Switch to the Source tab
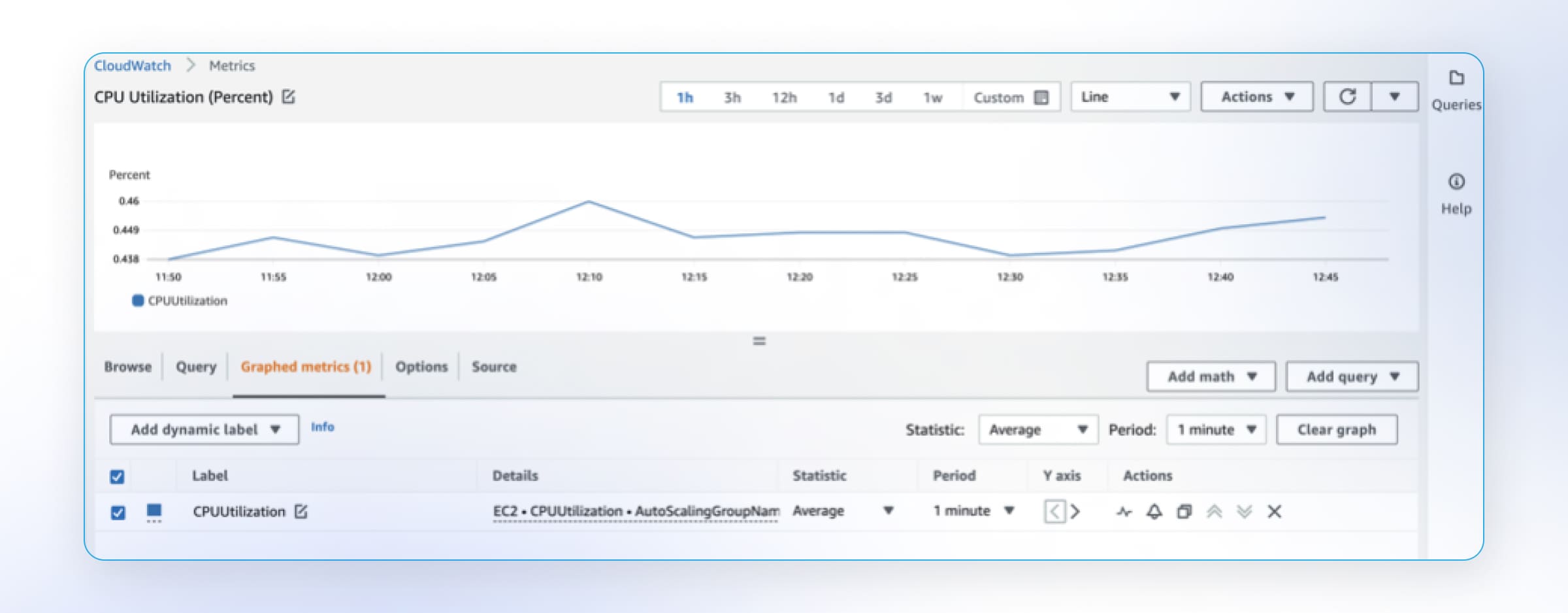Image resolution: width=1568 pixels, height=613 pixels. pos(494,367)
